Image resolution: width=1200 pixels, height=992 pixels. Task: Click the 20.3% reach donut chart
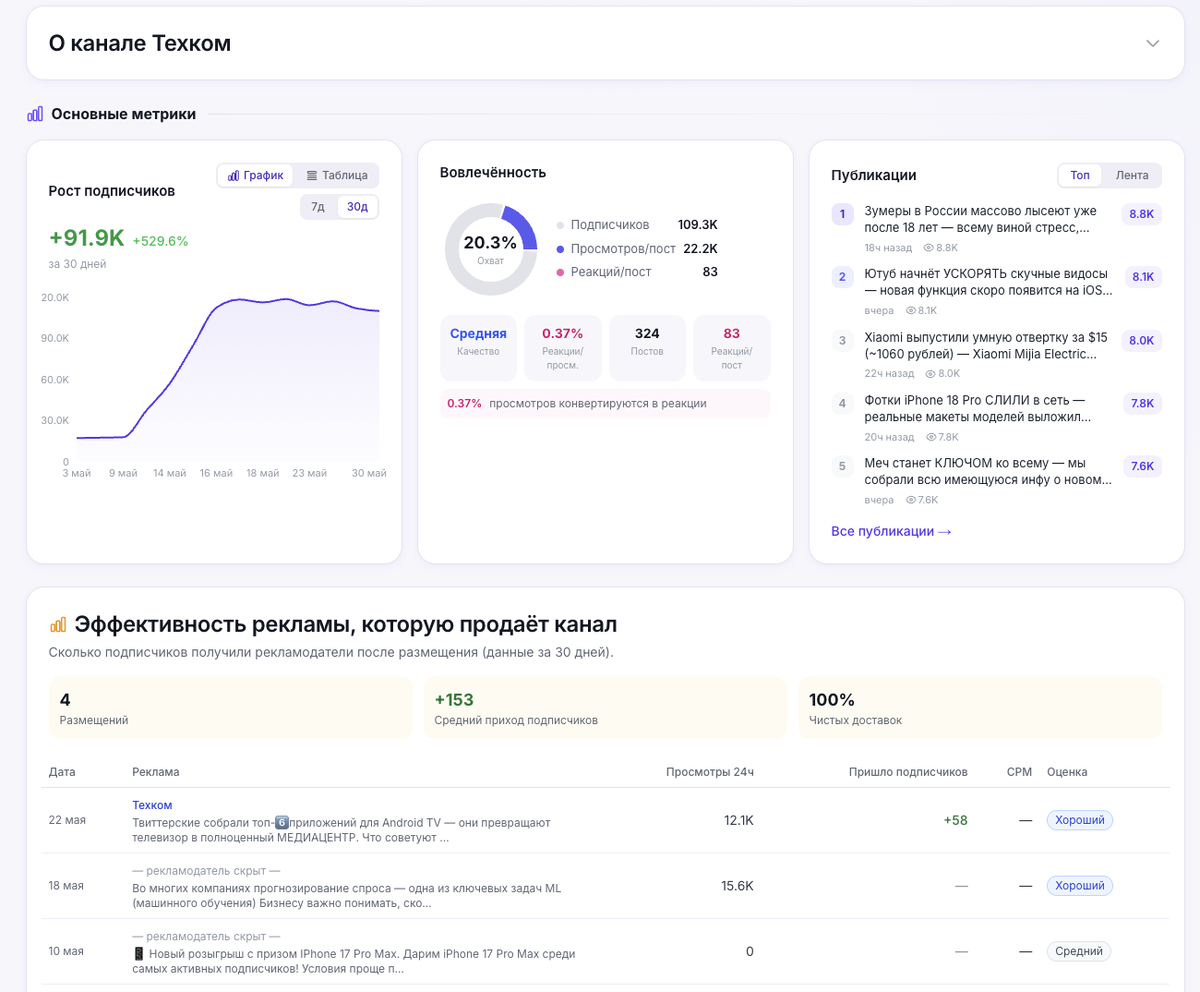[491, 249]
